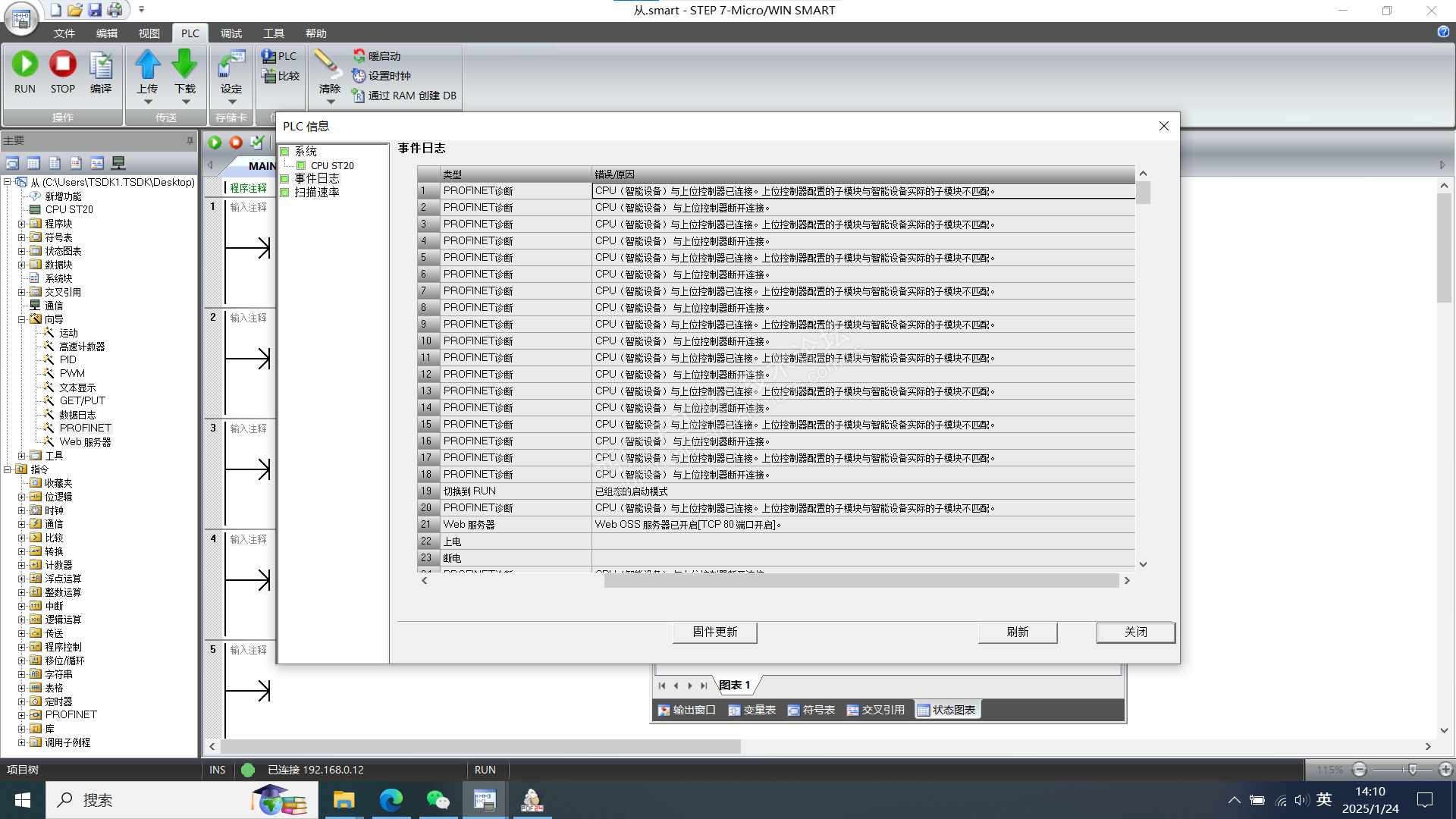Click the 设置时钟 clock icon
The height and width of the screenshot is (819, 1456).
[x=359, y=76]
